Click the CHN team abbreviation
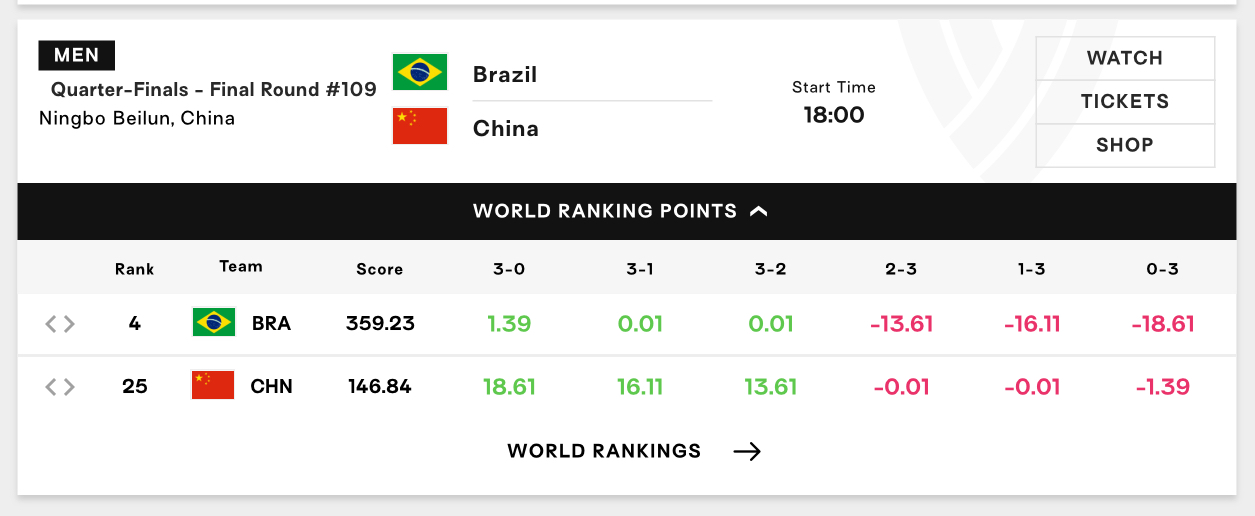 [x=272, y=387]
